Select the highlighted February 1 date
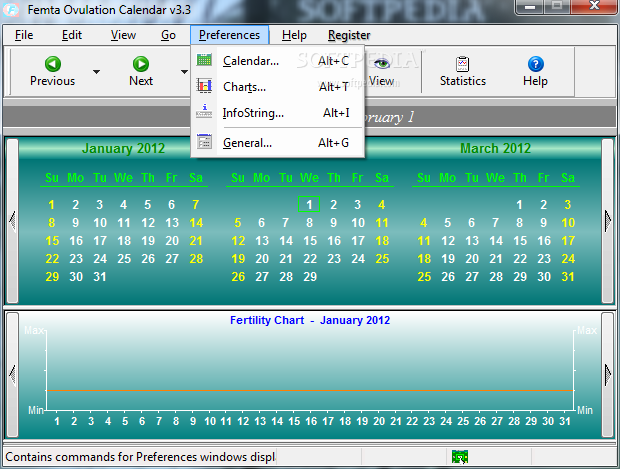The image size is (620, 469). (x=309, y=204)
